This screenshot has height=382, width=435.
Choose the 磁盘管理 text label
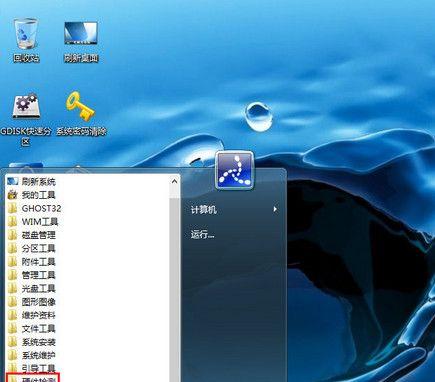38,235
